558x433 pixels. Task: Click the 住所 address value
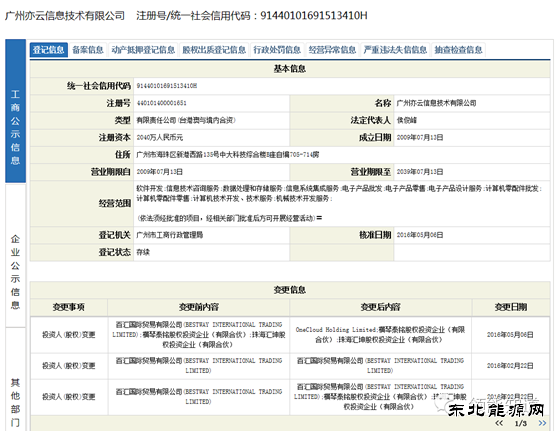point(228,154)
